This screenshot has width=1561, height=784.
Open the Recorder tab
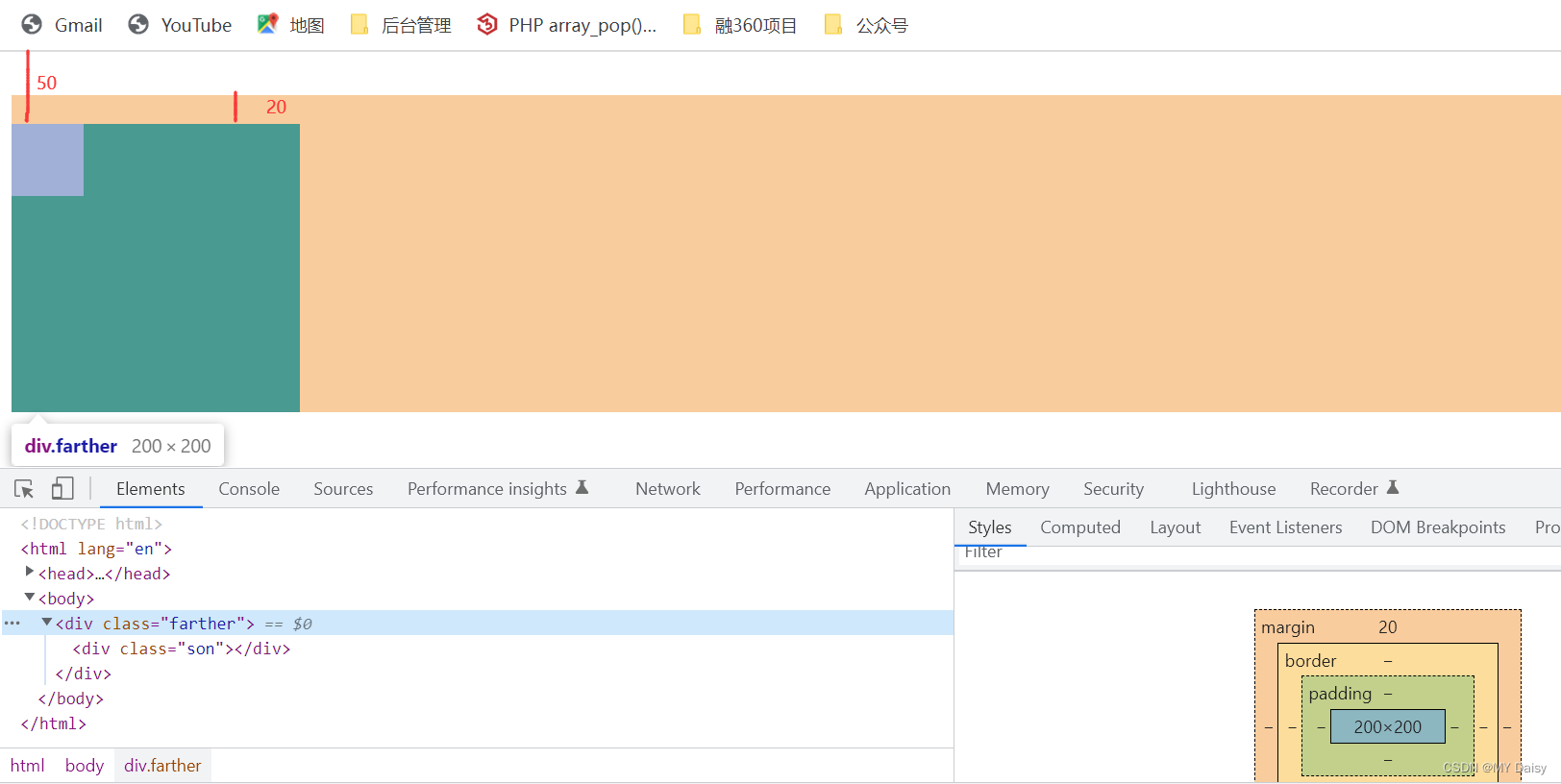(1353, 489)
